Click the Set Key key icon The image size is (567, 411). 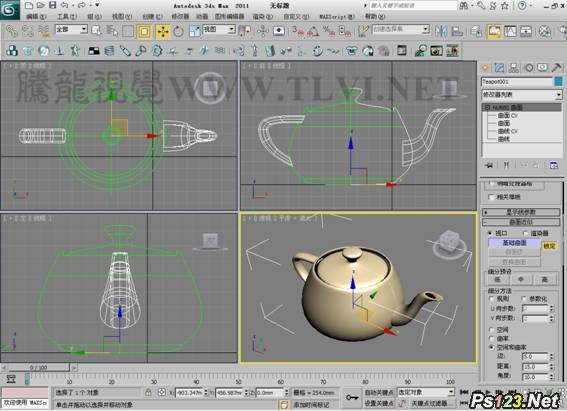point(352,397)
